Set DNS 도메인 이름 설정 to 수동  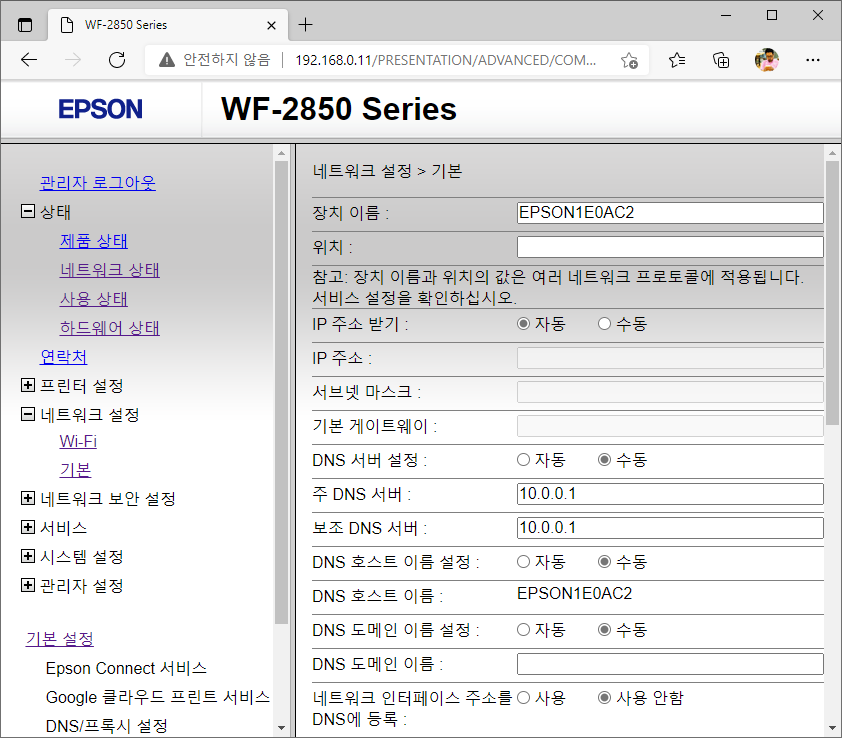click(604, 630)
